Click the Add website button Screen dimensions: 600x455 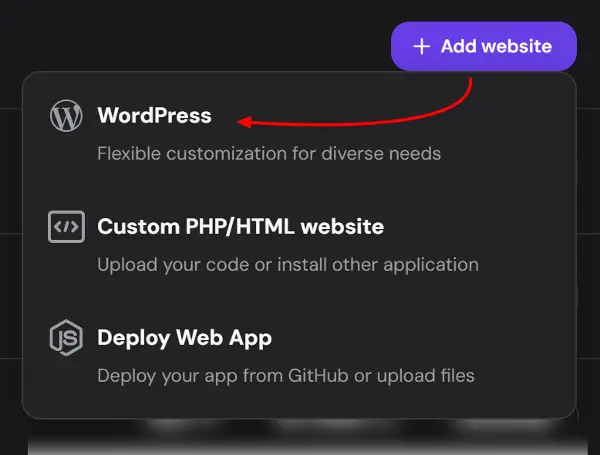click(x=484, y=46)
